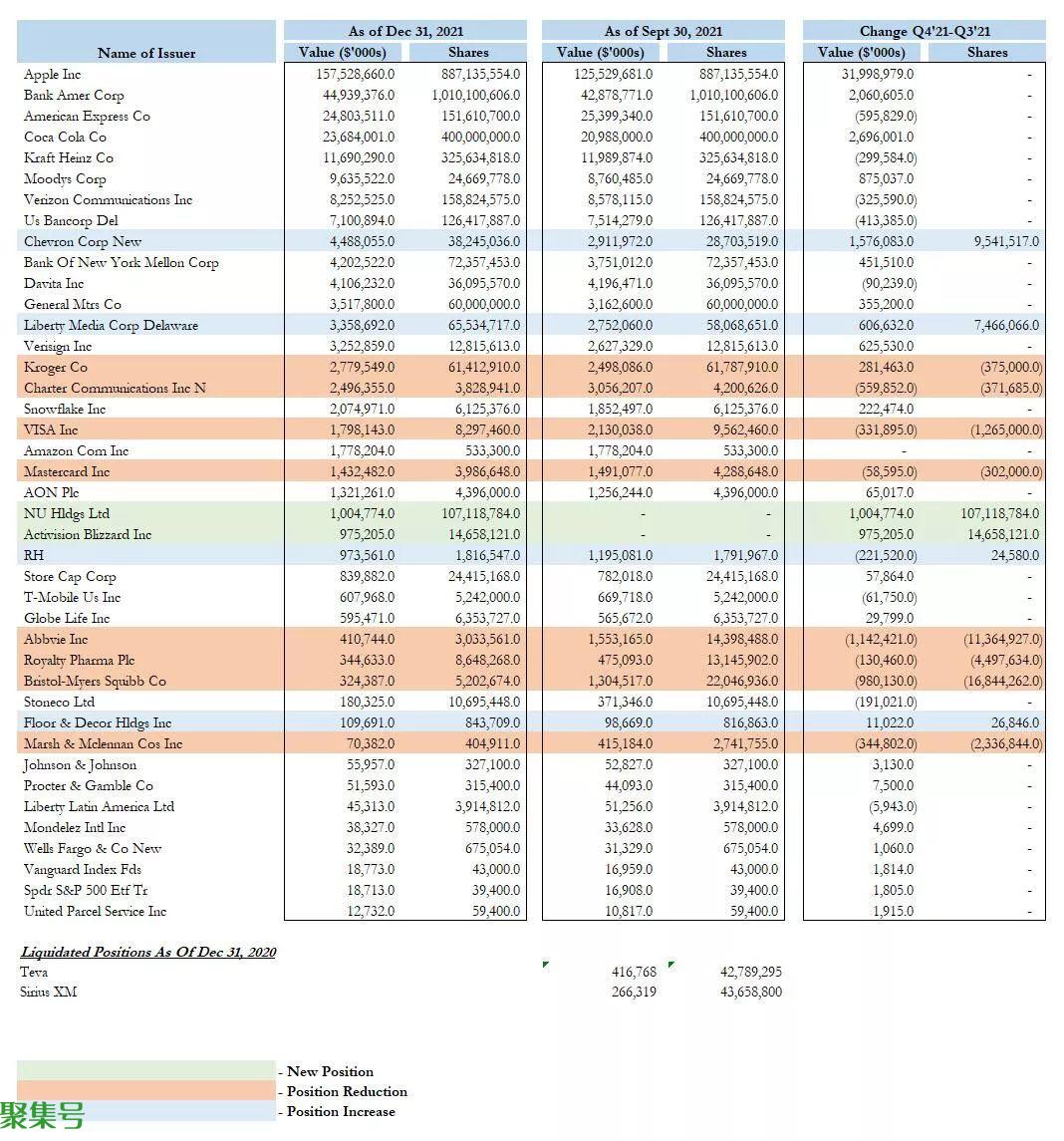The width and height of the screenshot is (1064, 1141).
Task: Select "Verizon Communications Inc" issuer cell
Action: [108, 199]
